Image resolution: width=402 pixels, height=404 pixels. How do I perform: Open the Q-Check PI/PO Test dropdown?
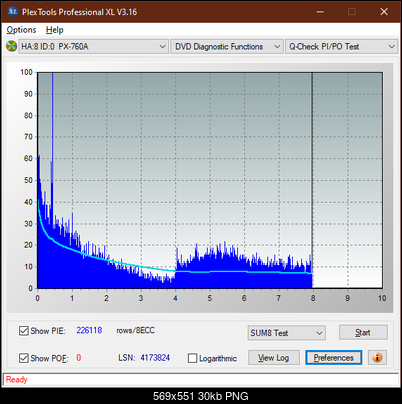[342, 46]
